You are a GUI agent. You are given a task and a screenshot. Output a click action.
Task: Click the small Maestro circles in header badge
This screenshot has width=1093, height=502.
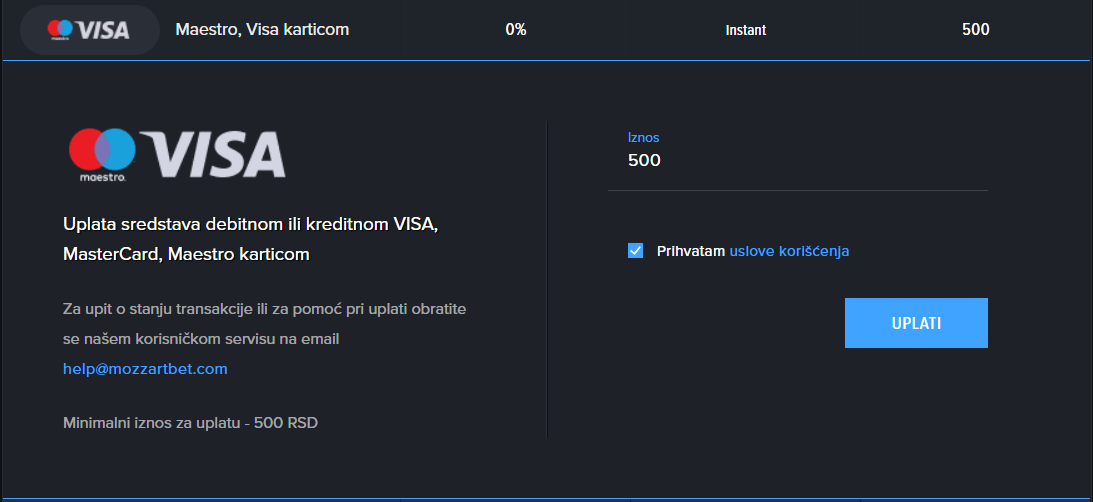pyautogui.click(x=60, y=29)
